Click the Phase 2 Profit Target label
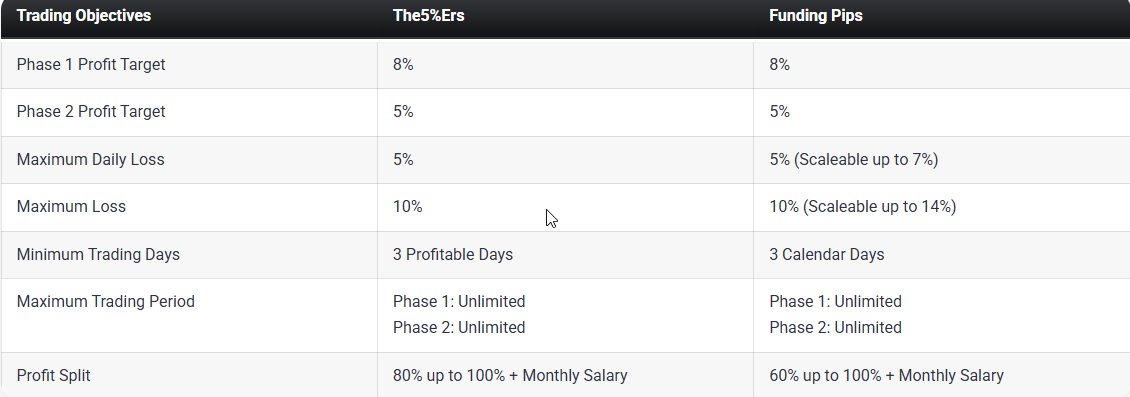 [91, 112]
